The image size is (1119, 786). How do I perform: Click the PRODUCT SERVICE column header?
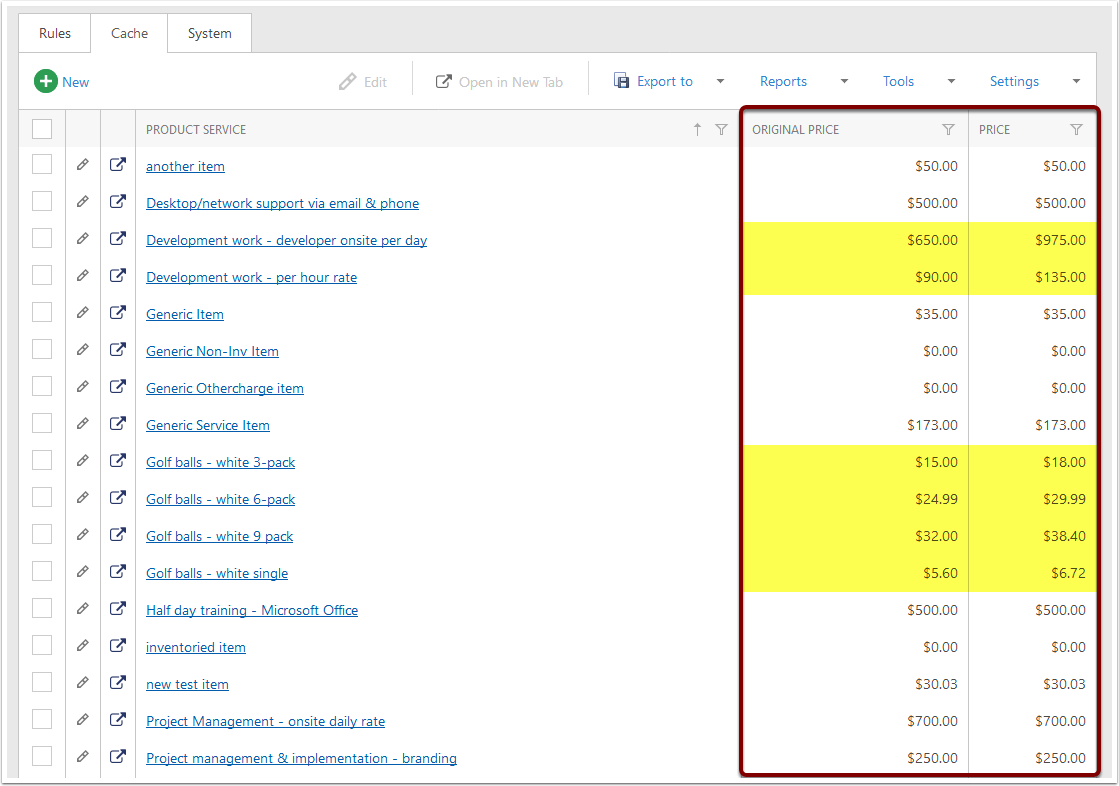[x=196, y=129]
